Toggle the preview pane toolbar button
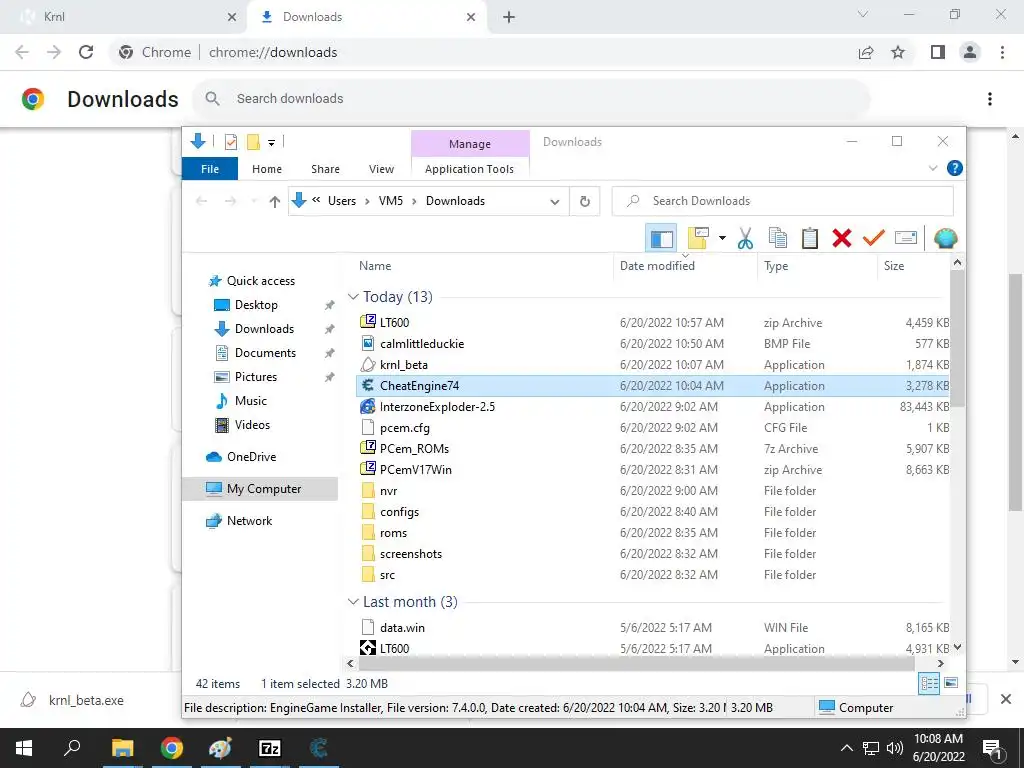The height and width of the screenshot is (768, 1024). 661,238
